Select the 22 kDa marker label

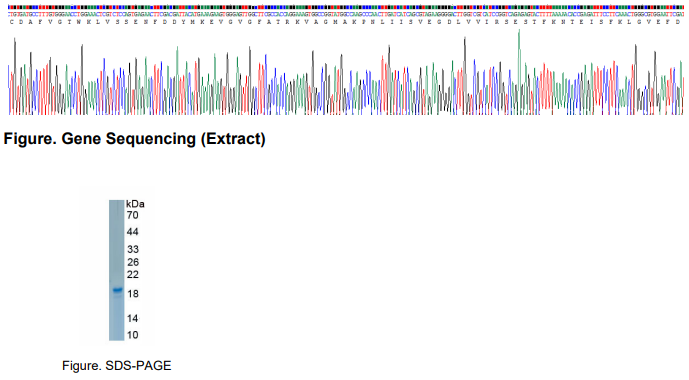click(133, 275)
